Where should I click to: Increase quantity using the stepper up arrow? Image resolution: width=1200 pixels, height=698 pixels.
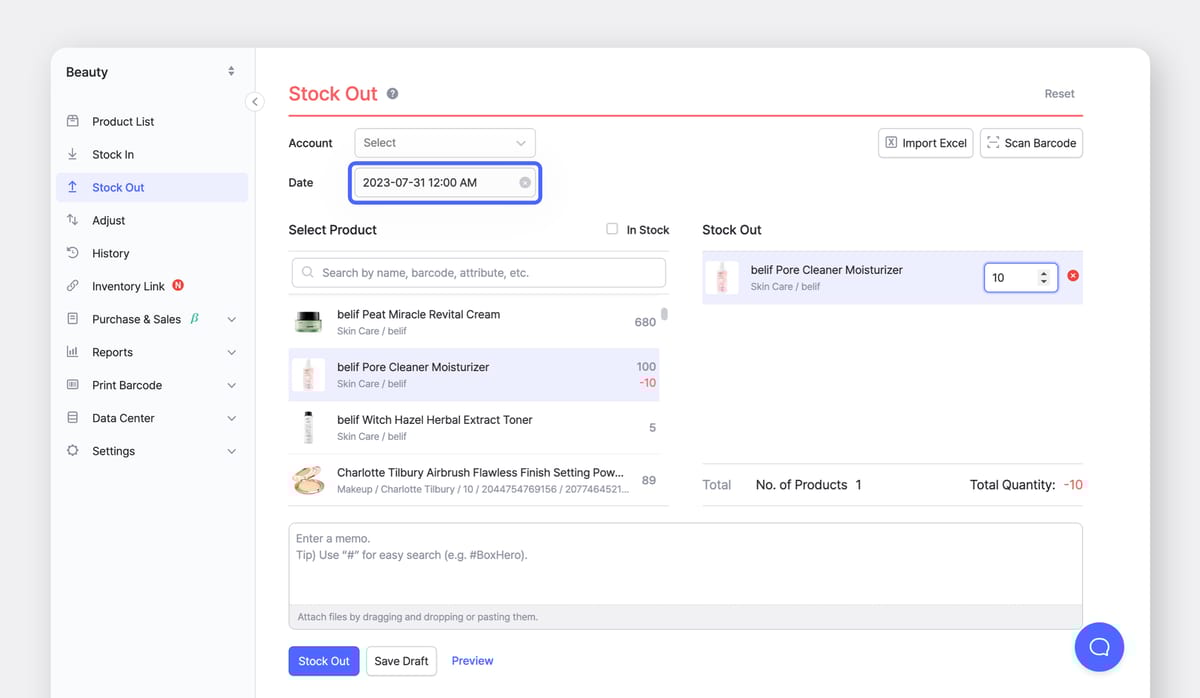[x=1044, y=271]
